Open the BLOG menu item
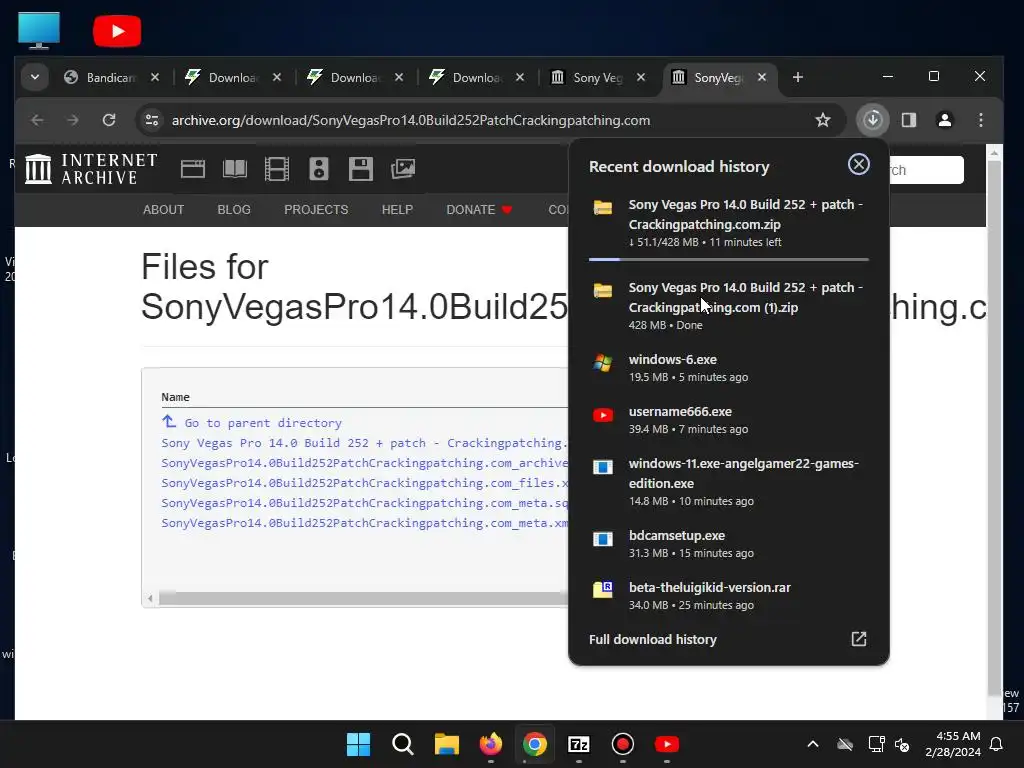Image resolution: width=1024 pixels, height=768 pixels. pos(234,210)
